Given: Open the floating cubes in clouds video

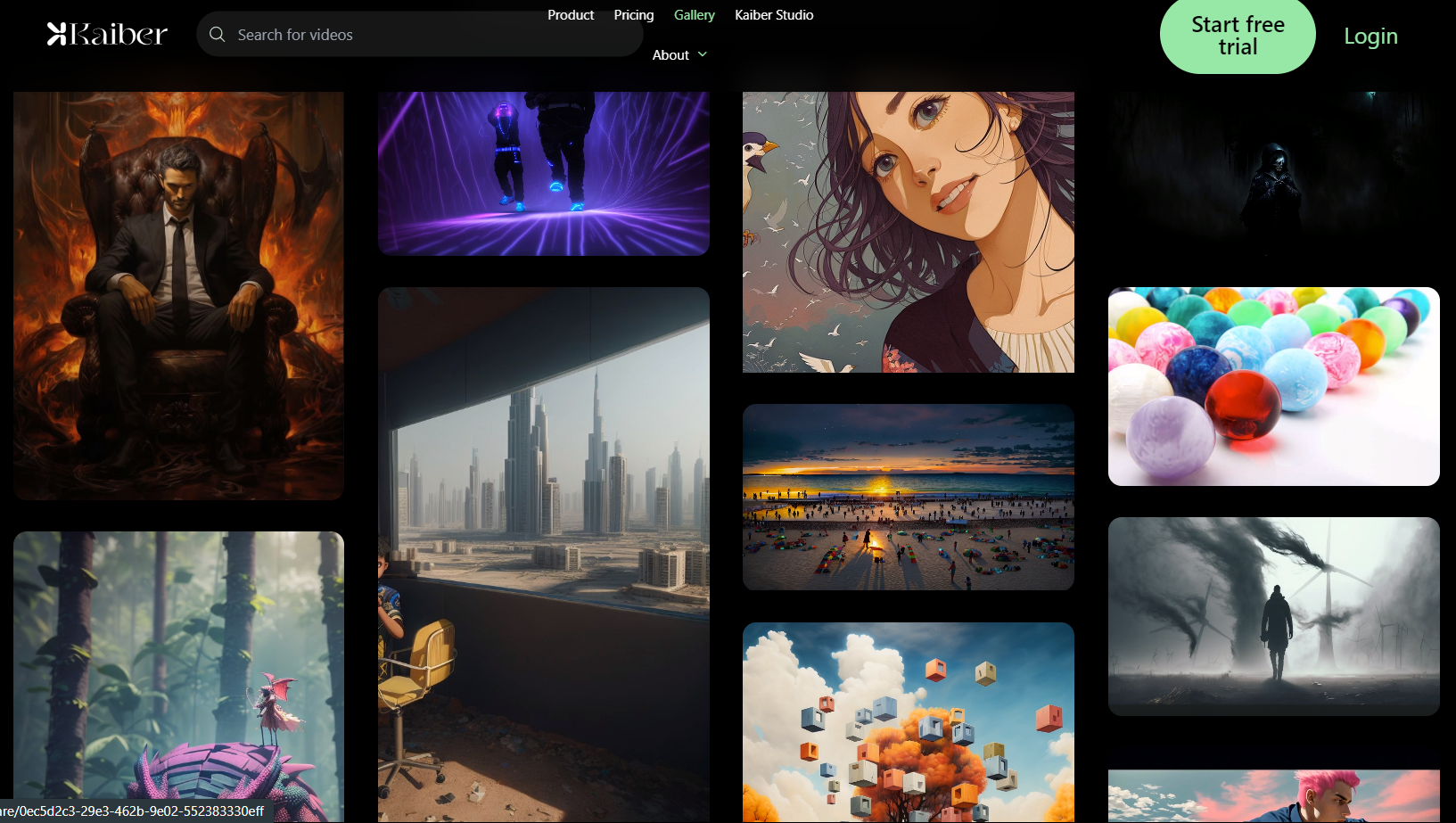Looking at the screenshot, I should 908,722.
